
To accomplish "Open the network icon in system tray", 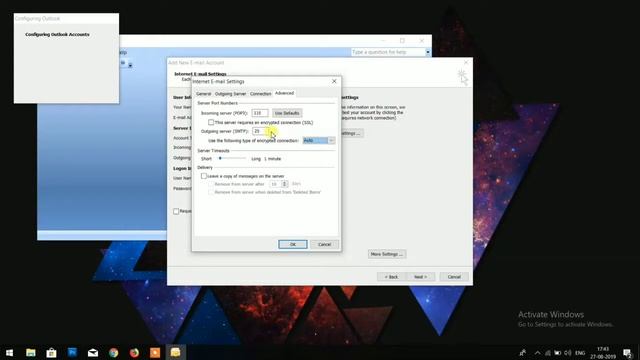I will pyautogui.click(x=548, y=353).
